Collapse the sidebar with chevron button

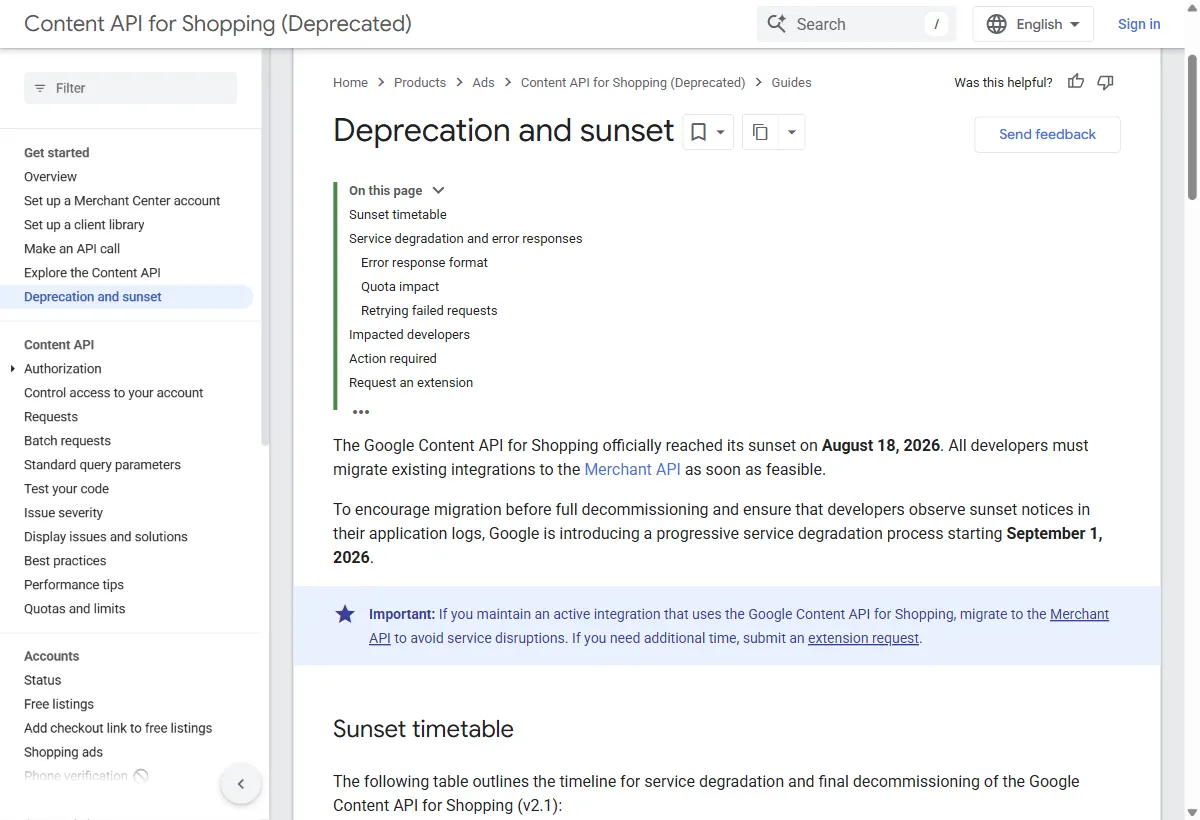coord(241,784)
